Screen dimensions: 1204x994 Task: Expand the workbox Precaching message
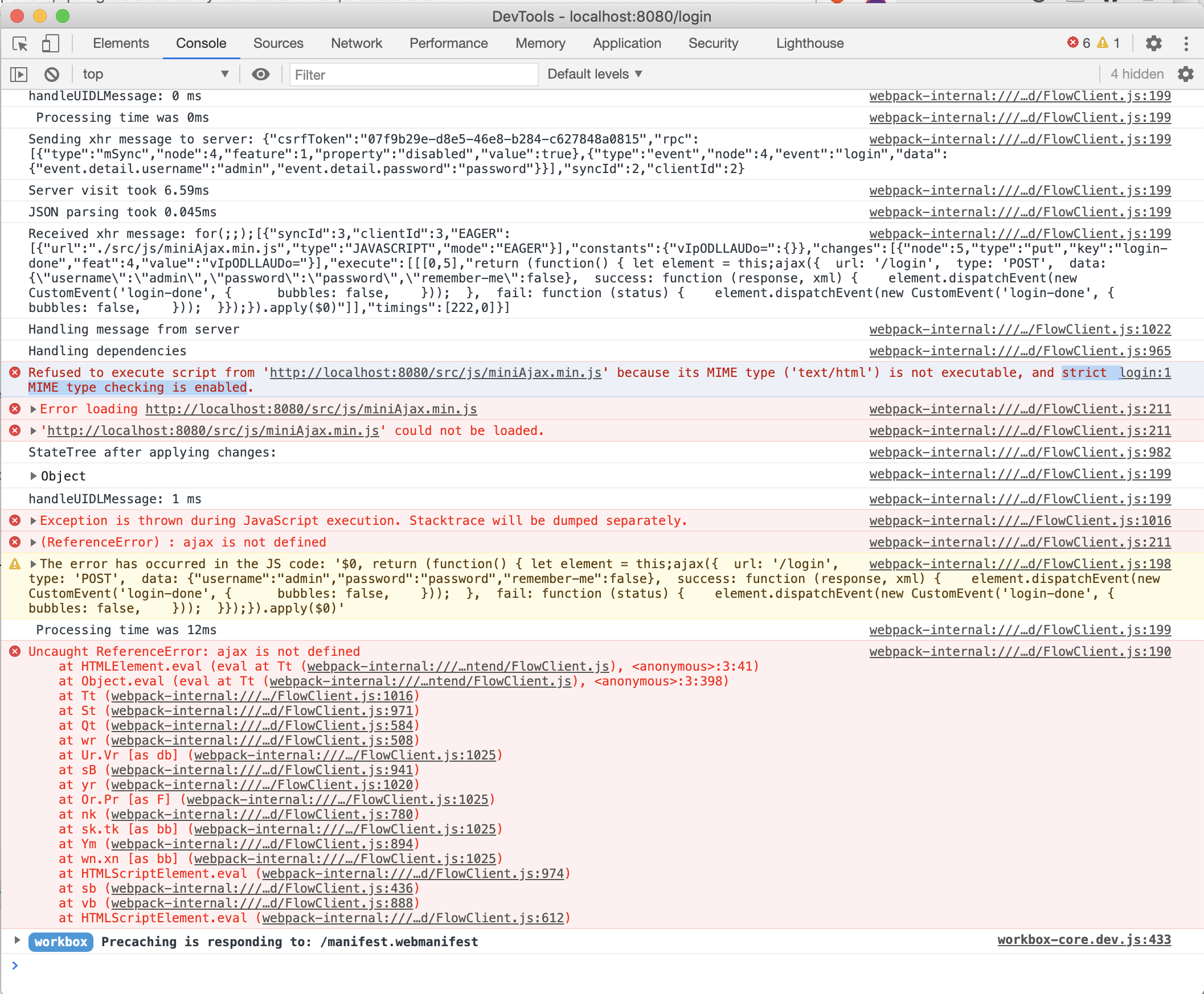click(x=17, y=940)
